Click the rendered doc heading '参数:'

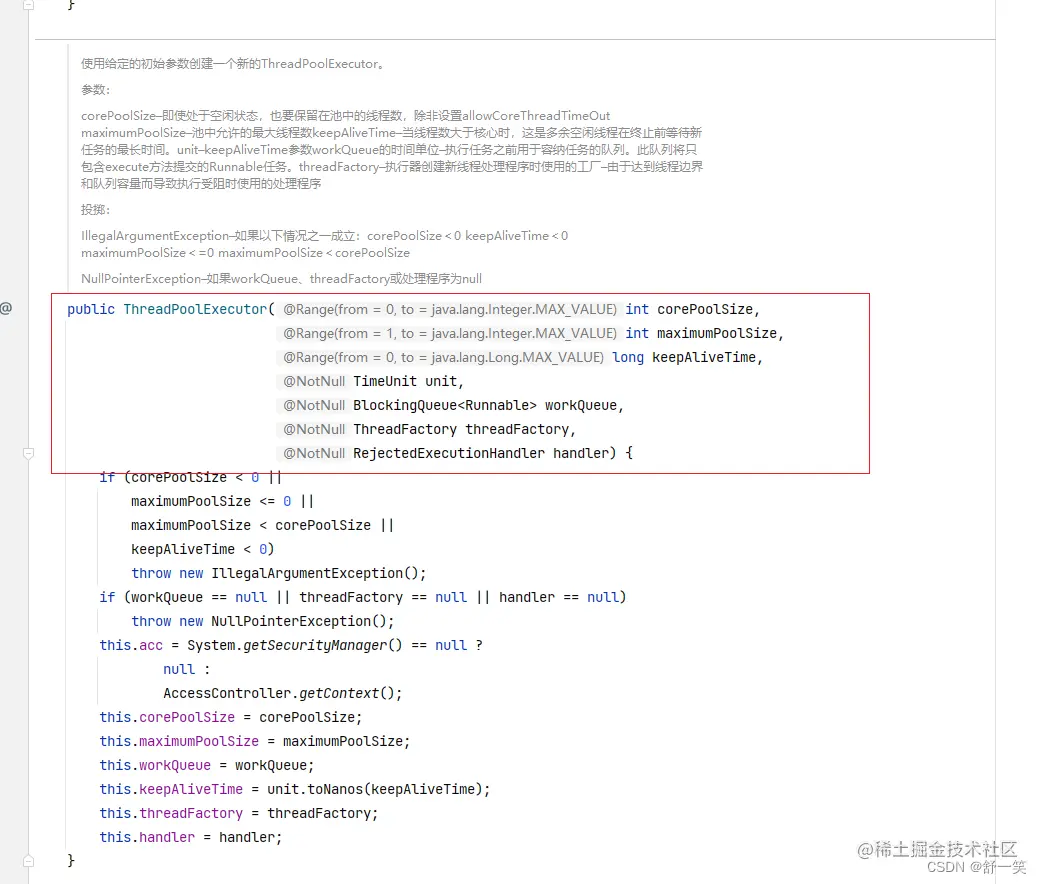tap(95, 90)
